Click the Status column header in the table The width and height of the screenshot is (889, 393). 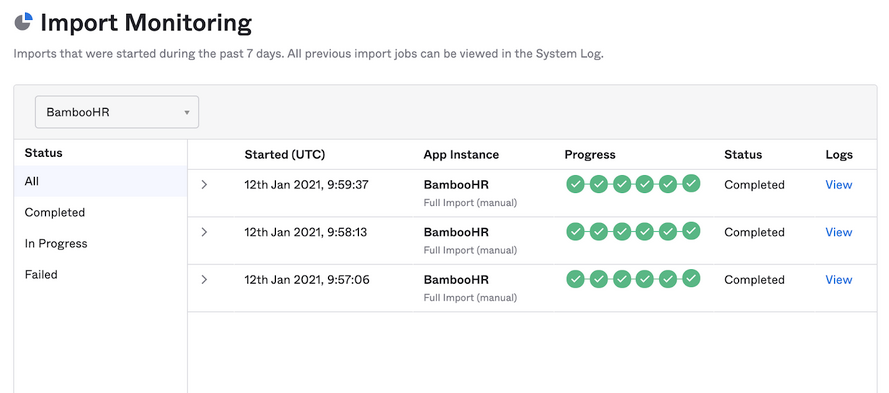743,155
